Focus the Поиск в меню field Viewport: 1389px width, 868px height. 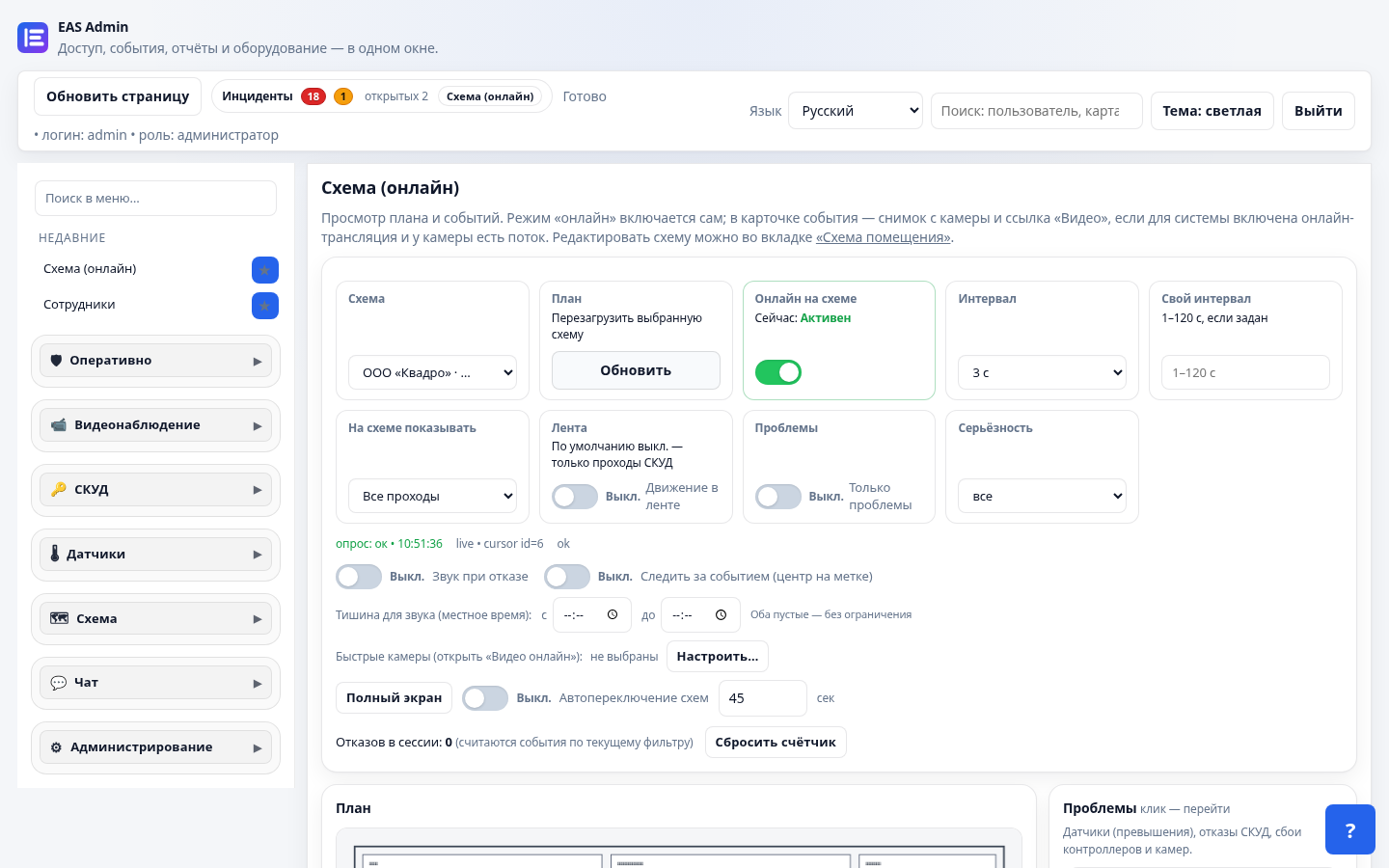(155, 199)
